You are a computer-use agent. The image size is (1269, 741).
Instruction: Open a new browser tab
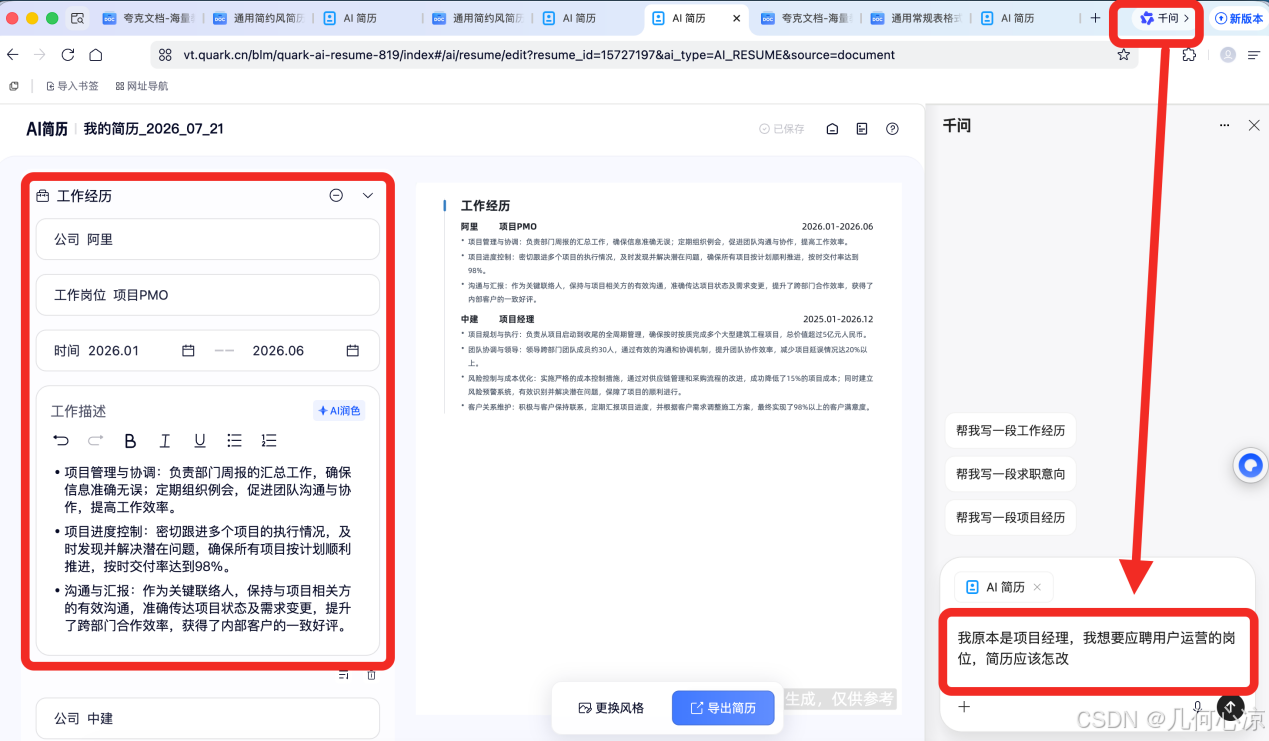(x=1095, y=18)
